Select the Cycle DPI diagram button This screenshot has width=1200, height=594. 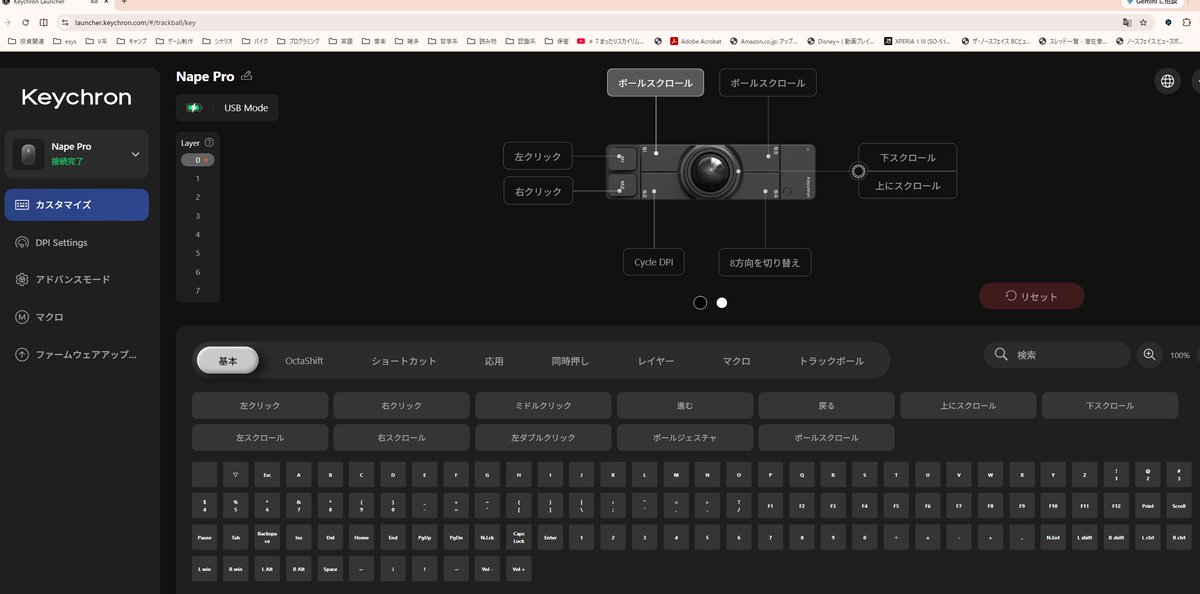coord(654,262)
